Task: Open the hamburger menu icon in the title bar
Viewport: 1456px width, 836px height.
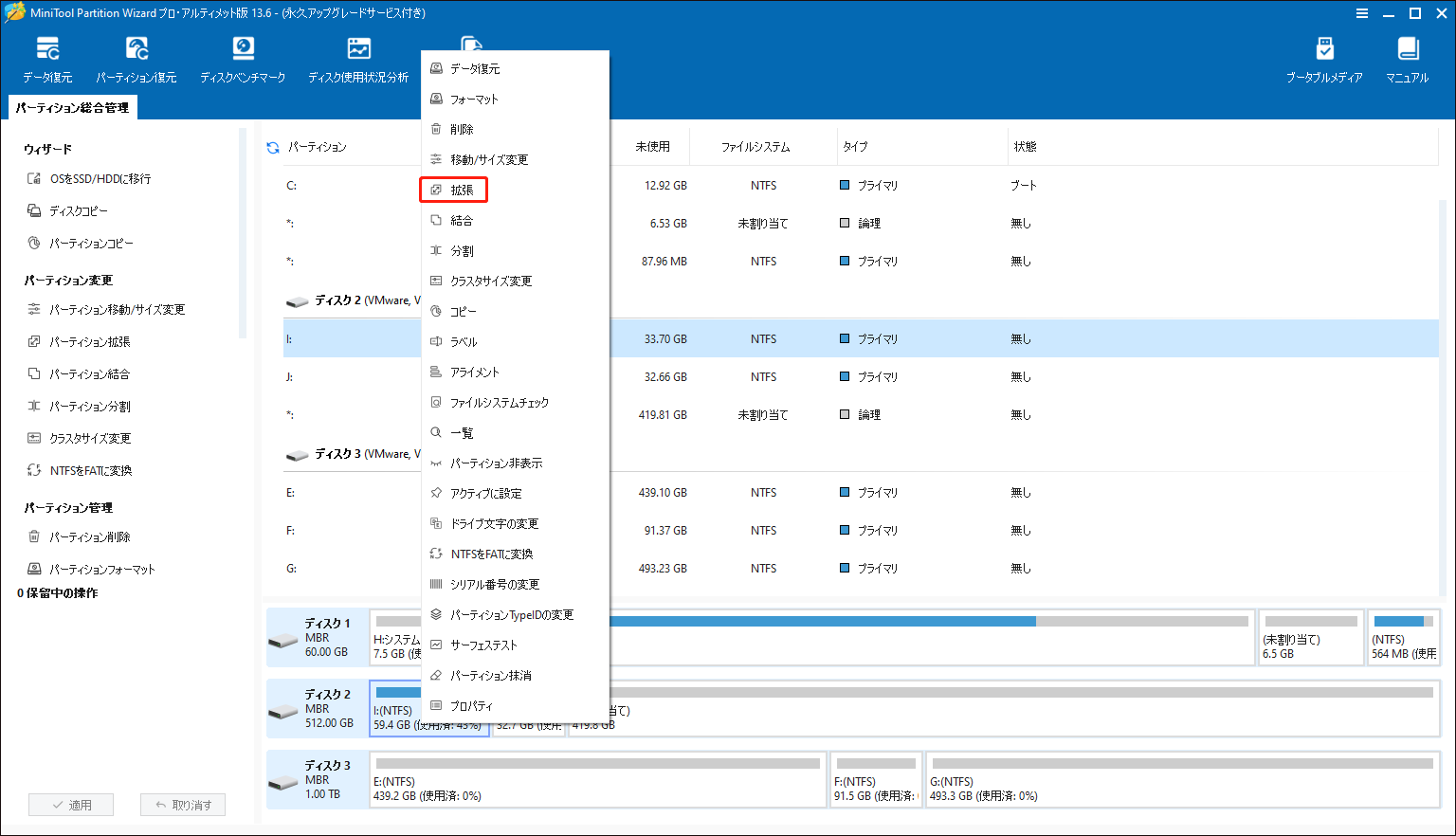Action: point(1362,13)
